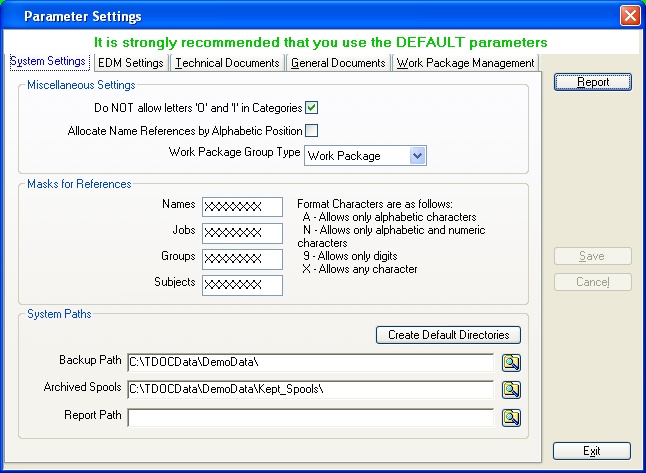Edit the Subjects mask field
Image resolution: width=646 pixels, height=473 pixels.
(242, 285)
